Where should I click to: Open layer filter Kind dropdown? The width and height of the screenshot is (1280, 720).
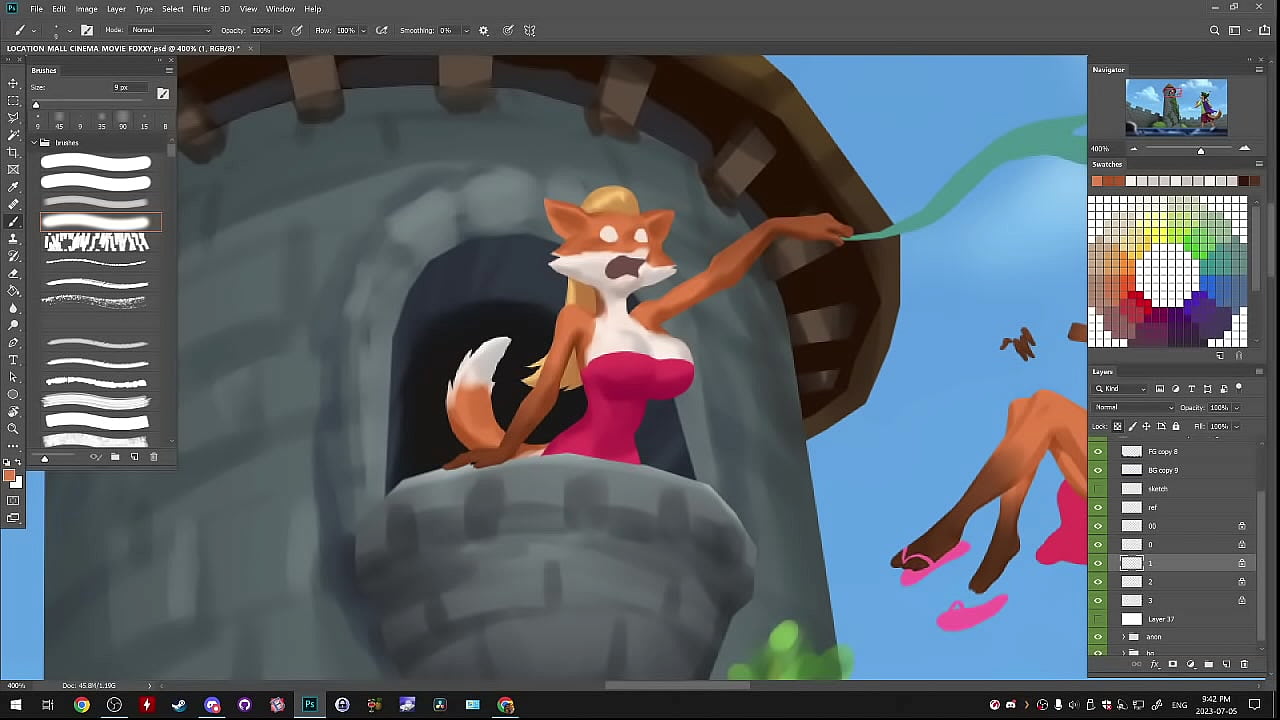(1121, 389)
